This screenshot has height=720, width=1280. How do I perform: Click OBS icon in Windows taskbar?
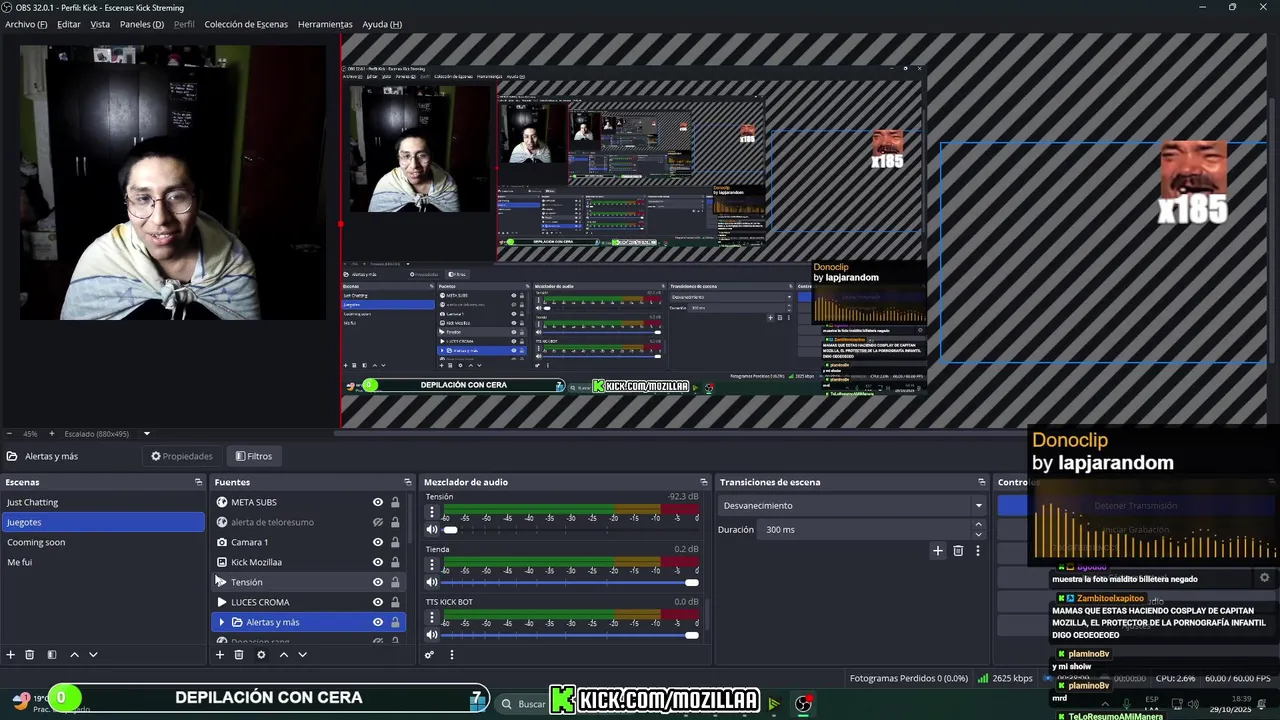click(803, 703)
